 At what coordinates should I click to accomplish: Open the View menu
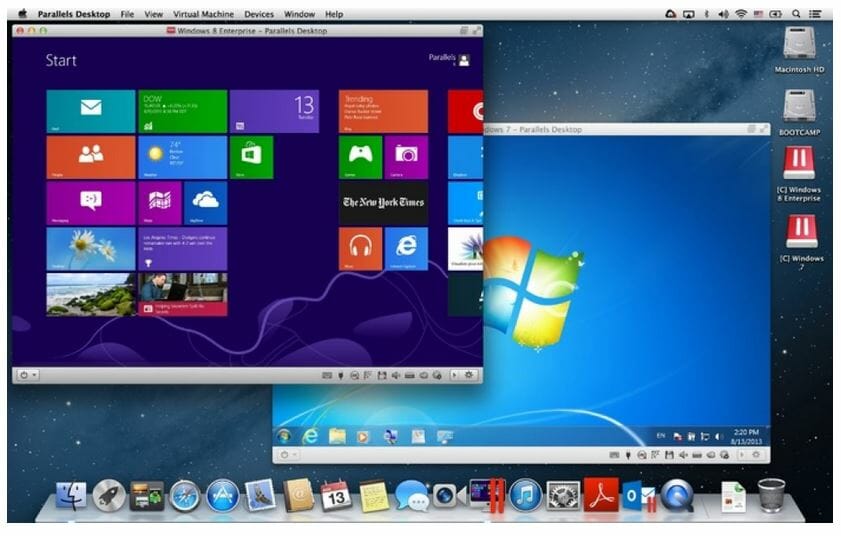153,14
